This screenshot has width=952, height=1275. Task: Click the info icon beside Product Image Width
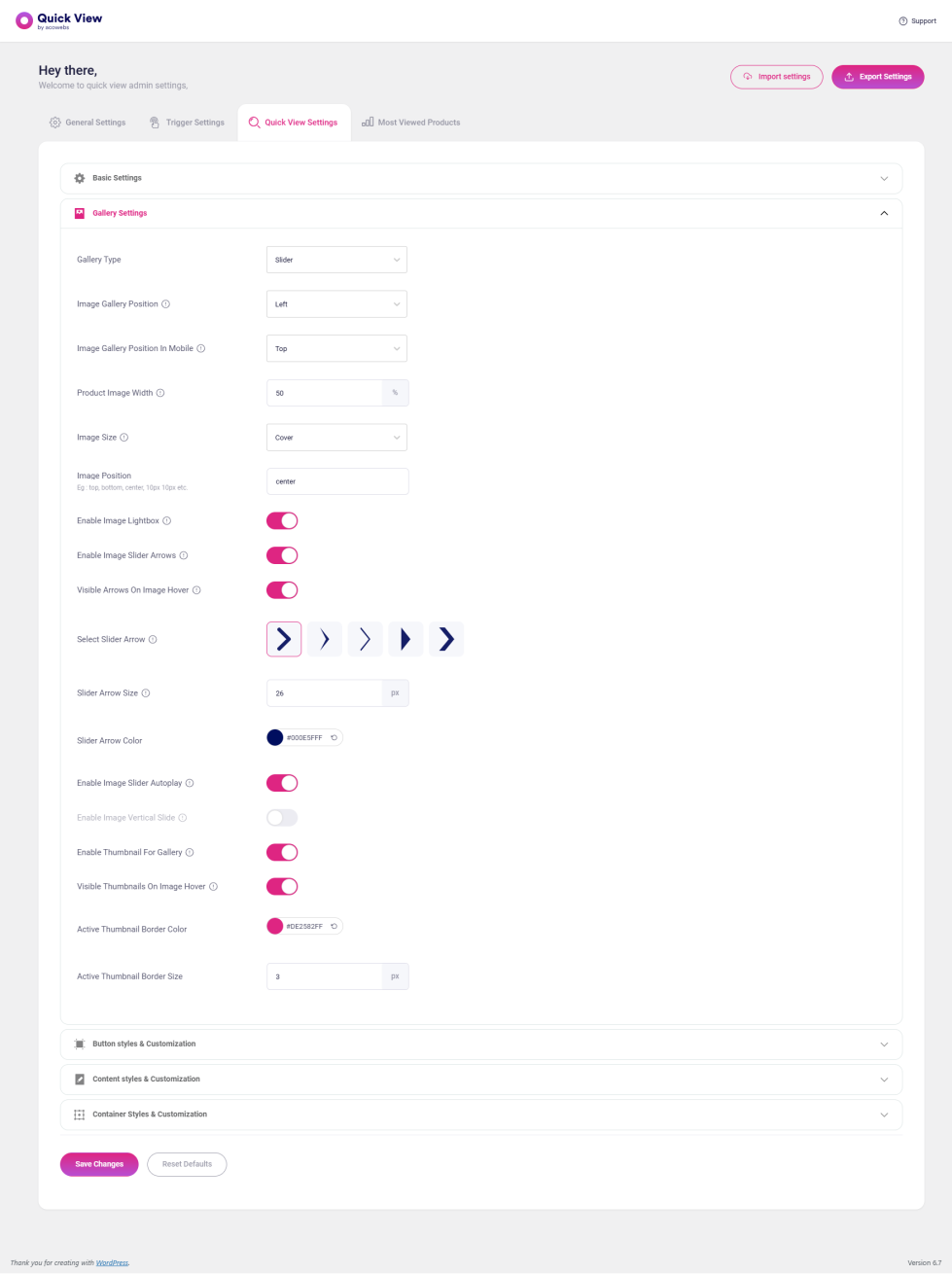click(x=160, y=393)
